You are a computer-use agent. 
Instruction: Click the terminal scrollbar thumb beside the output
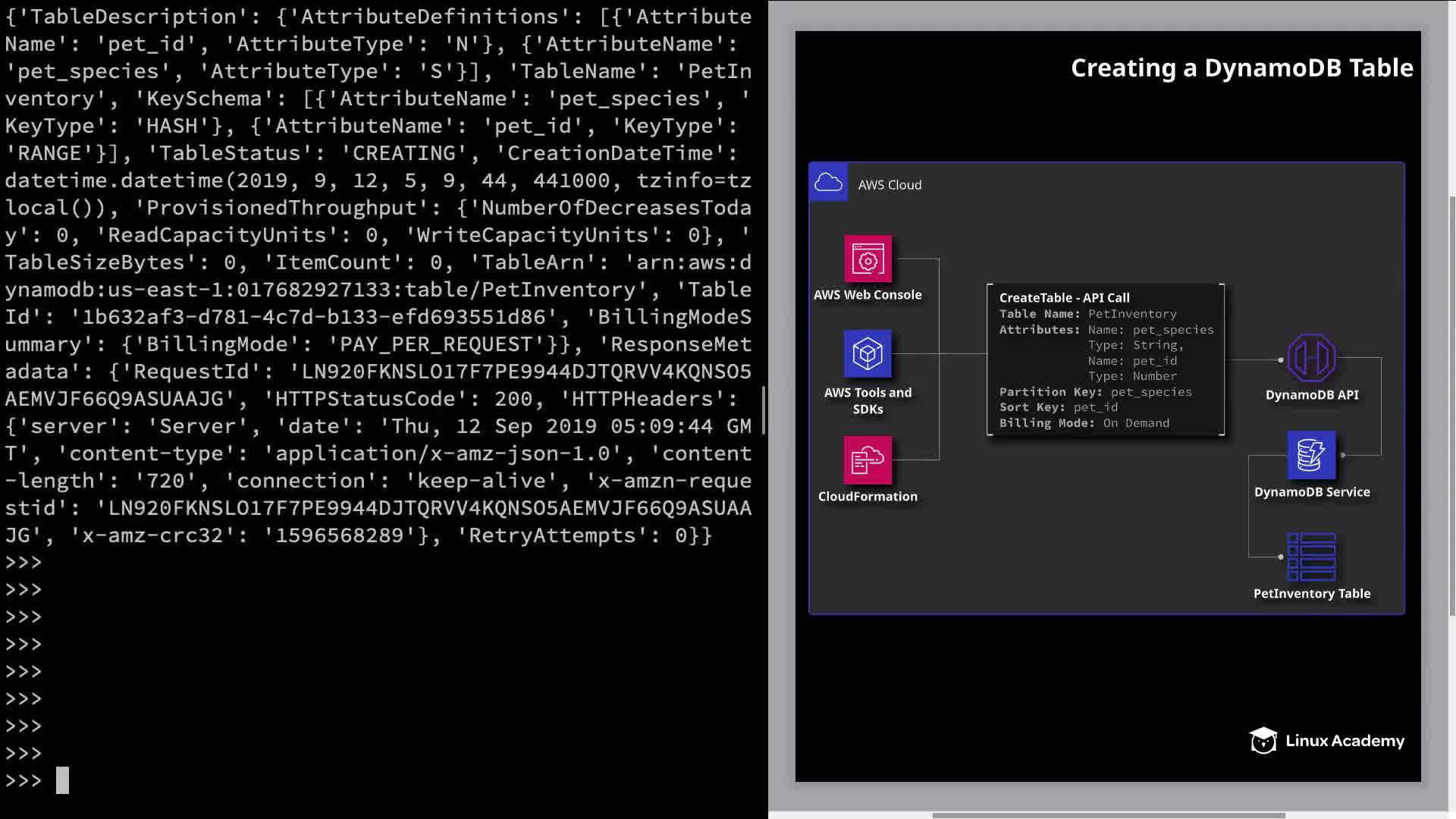tap(764, 409)
